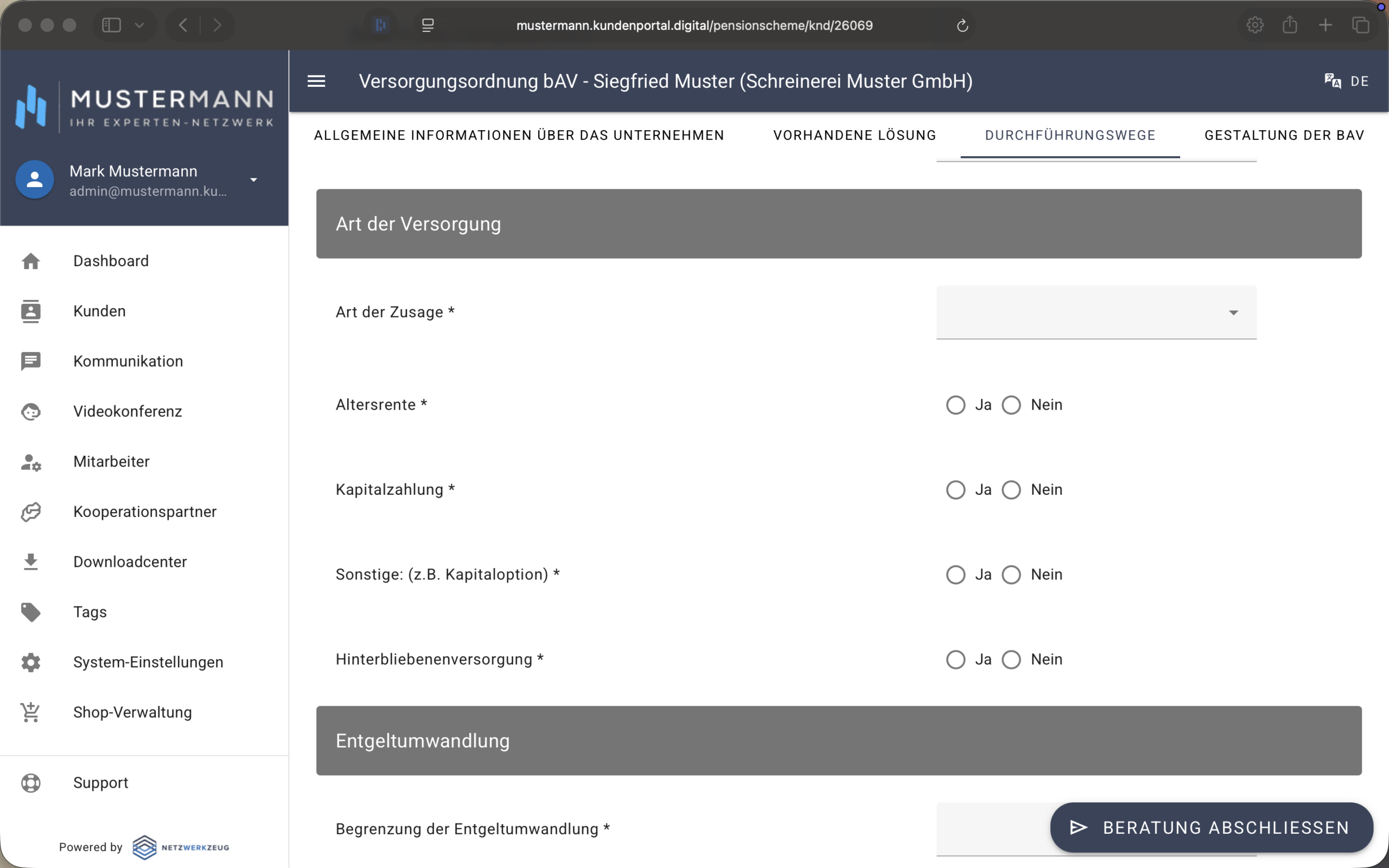This screenshot has width=1389, height=868.
Task: Select Ja for Altersrente
Action: pyautogui.click(x=955, y=405)
